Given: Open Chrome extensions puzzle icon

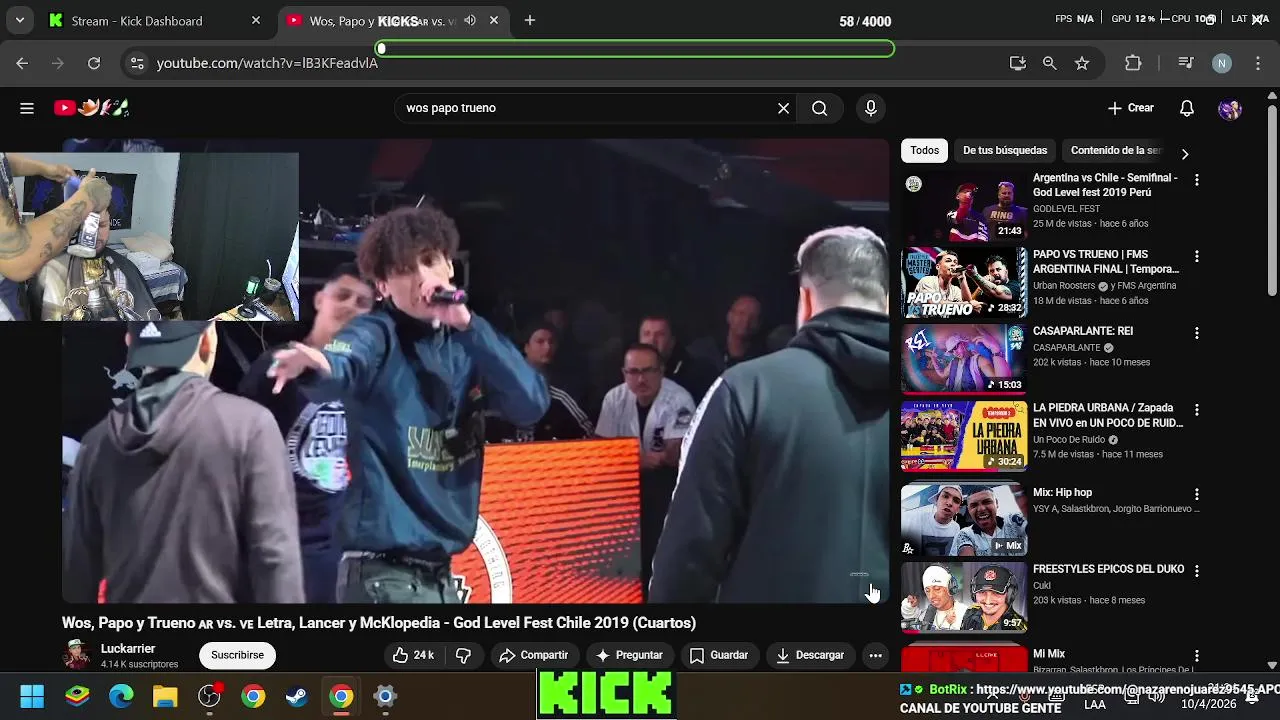Looking at the screenshot, I should pos(1133,63).
